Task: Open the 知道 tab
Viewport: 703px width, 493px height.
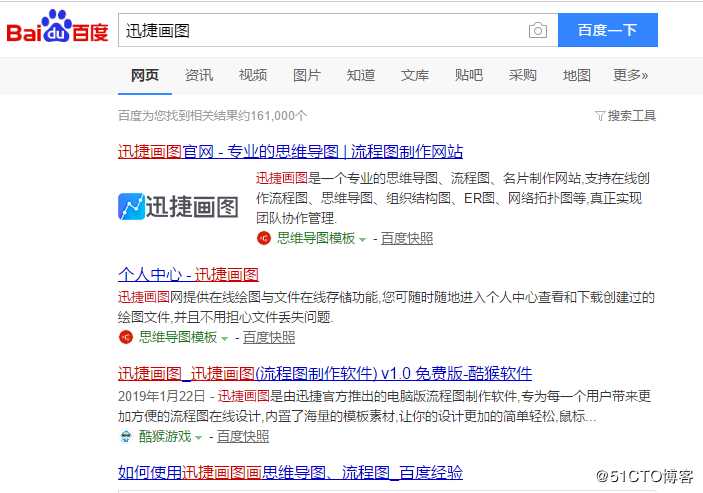Action: [x=360, y=75]
